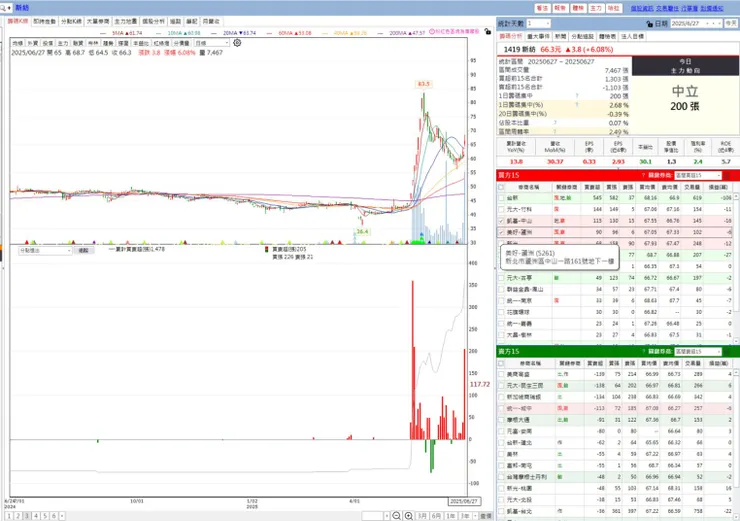Open the 關鍵券商 dropdown in the 買方15 header

pos(698,175)
